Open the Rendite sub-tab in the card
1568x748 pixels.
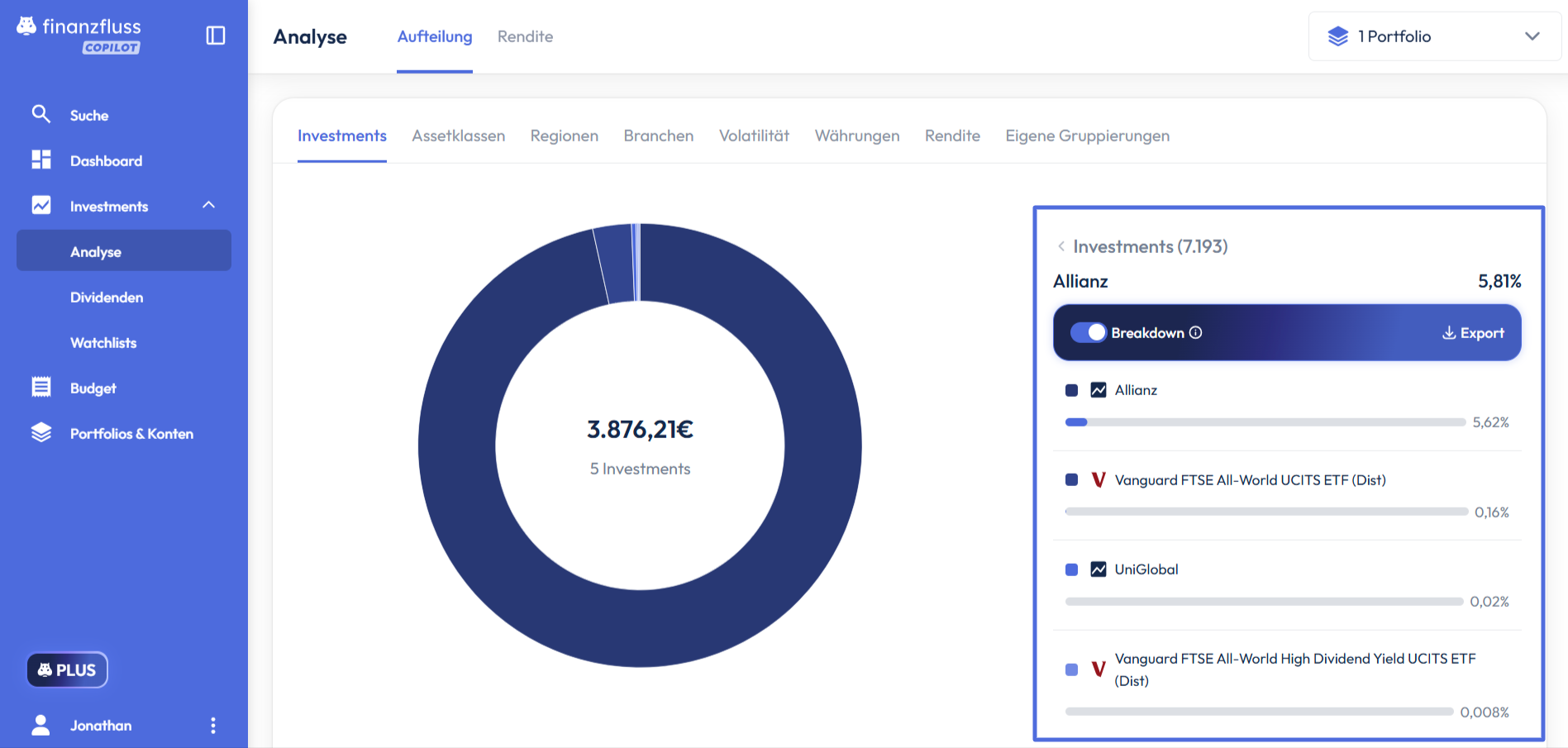point(952,136)
